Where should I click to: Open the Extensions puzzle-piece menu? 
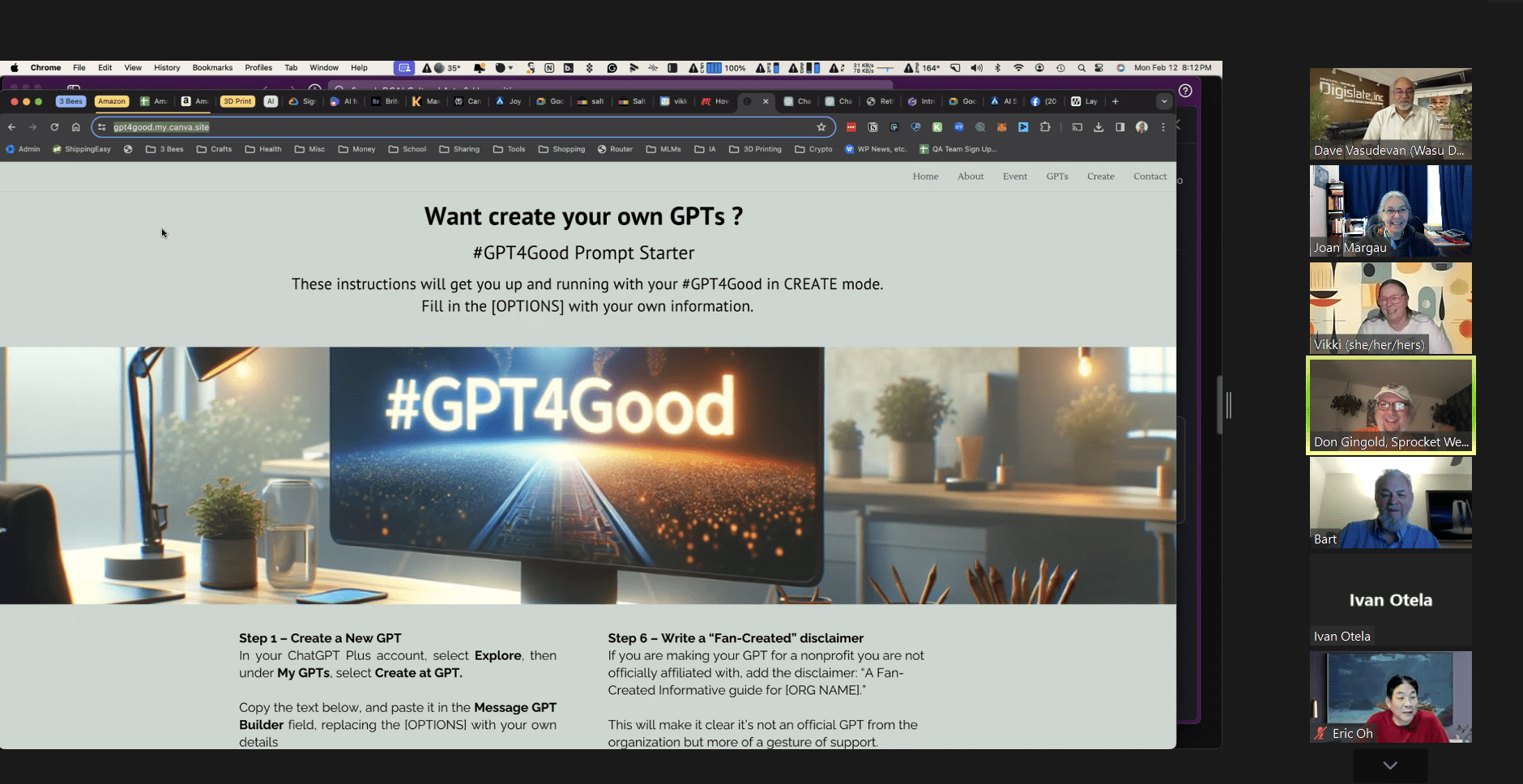1045,127
